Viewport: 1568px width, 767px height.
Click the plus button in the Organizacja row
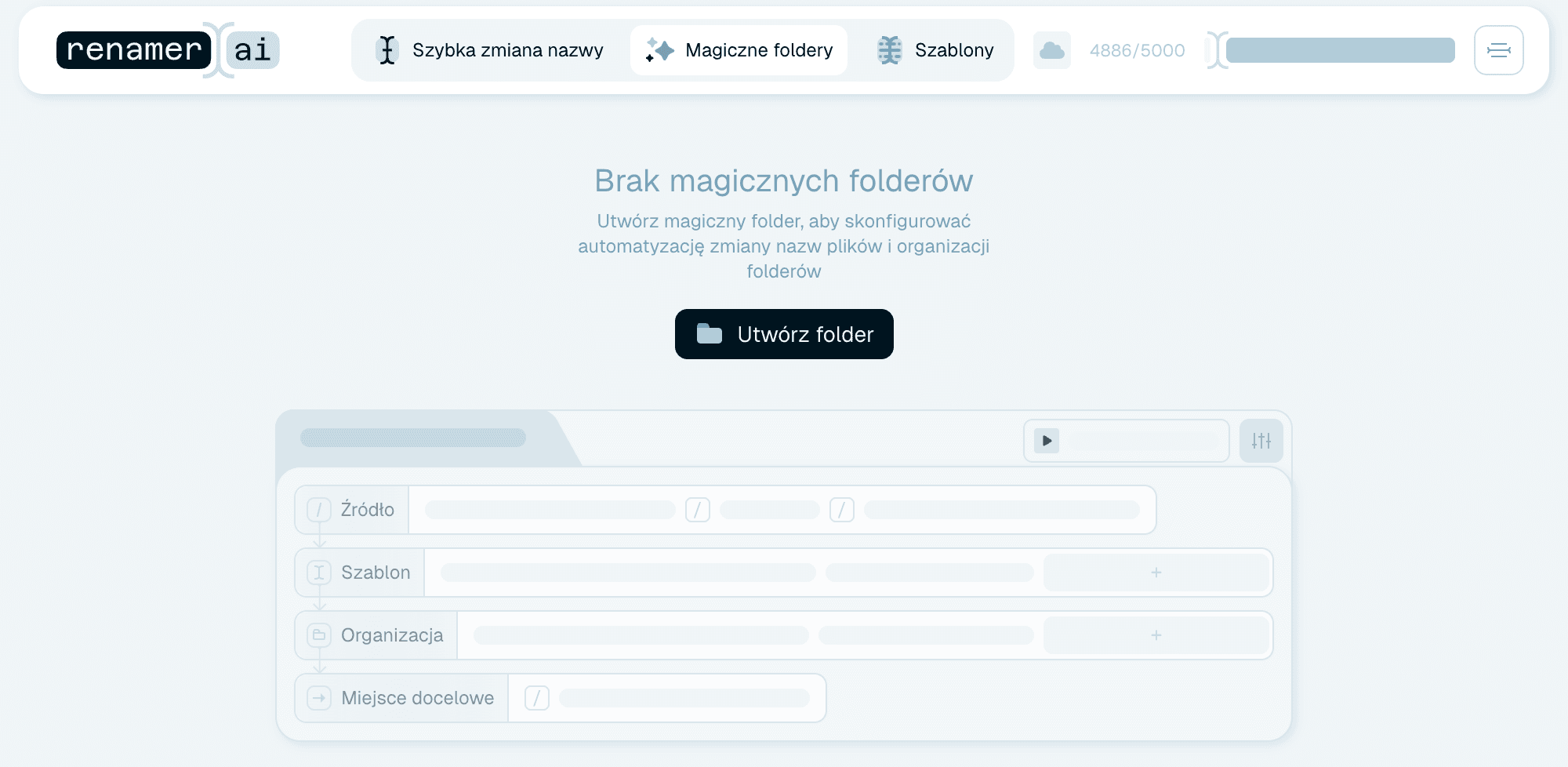(x=1156, y=635)
